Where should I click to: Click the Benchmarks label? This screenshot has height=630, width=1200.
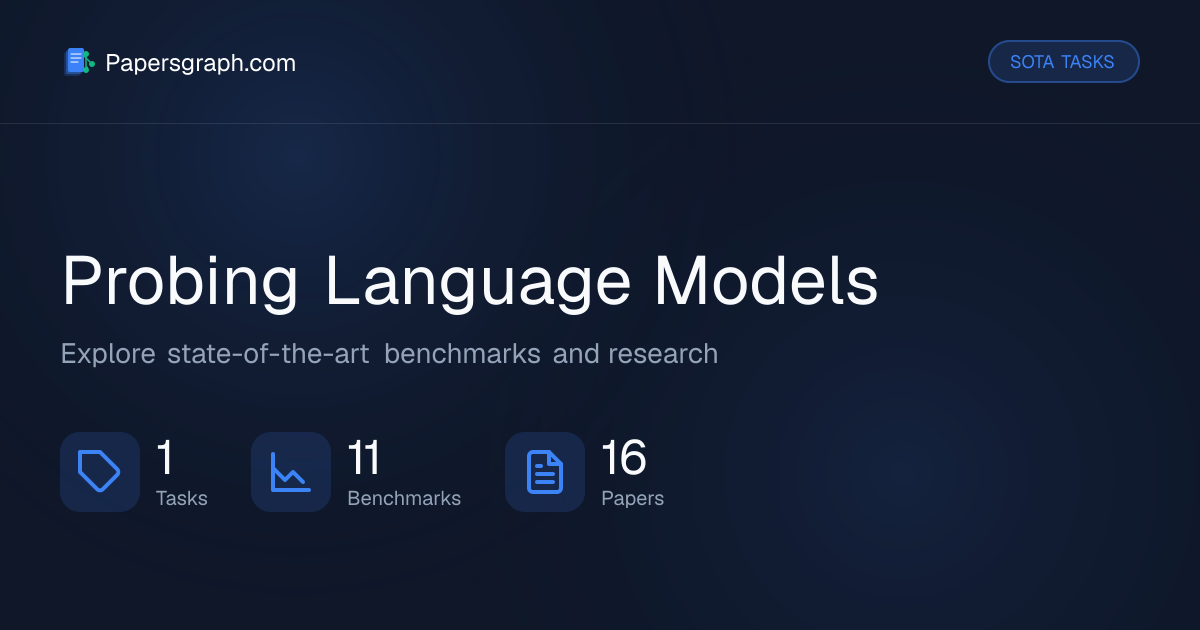(404, 498)
